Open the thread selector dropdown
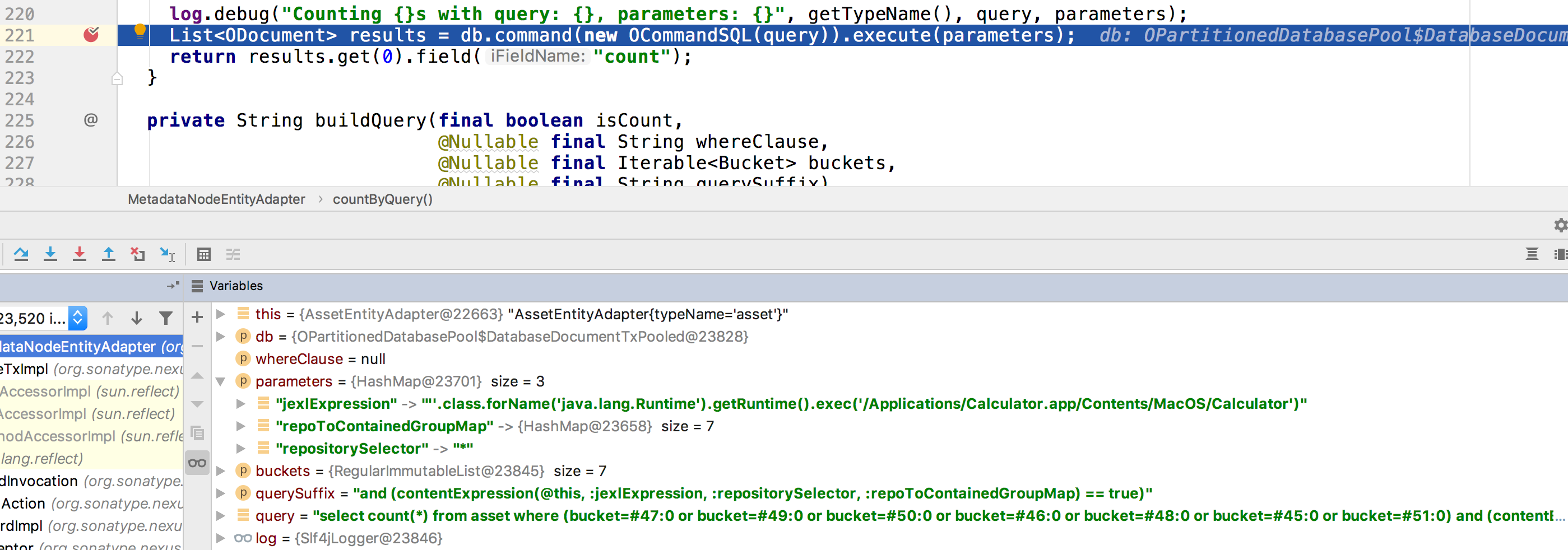Image resolution: width=1568 pixels, height=550 pixels. [x=77, y=318]
